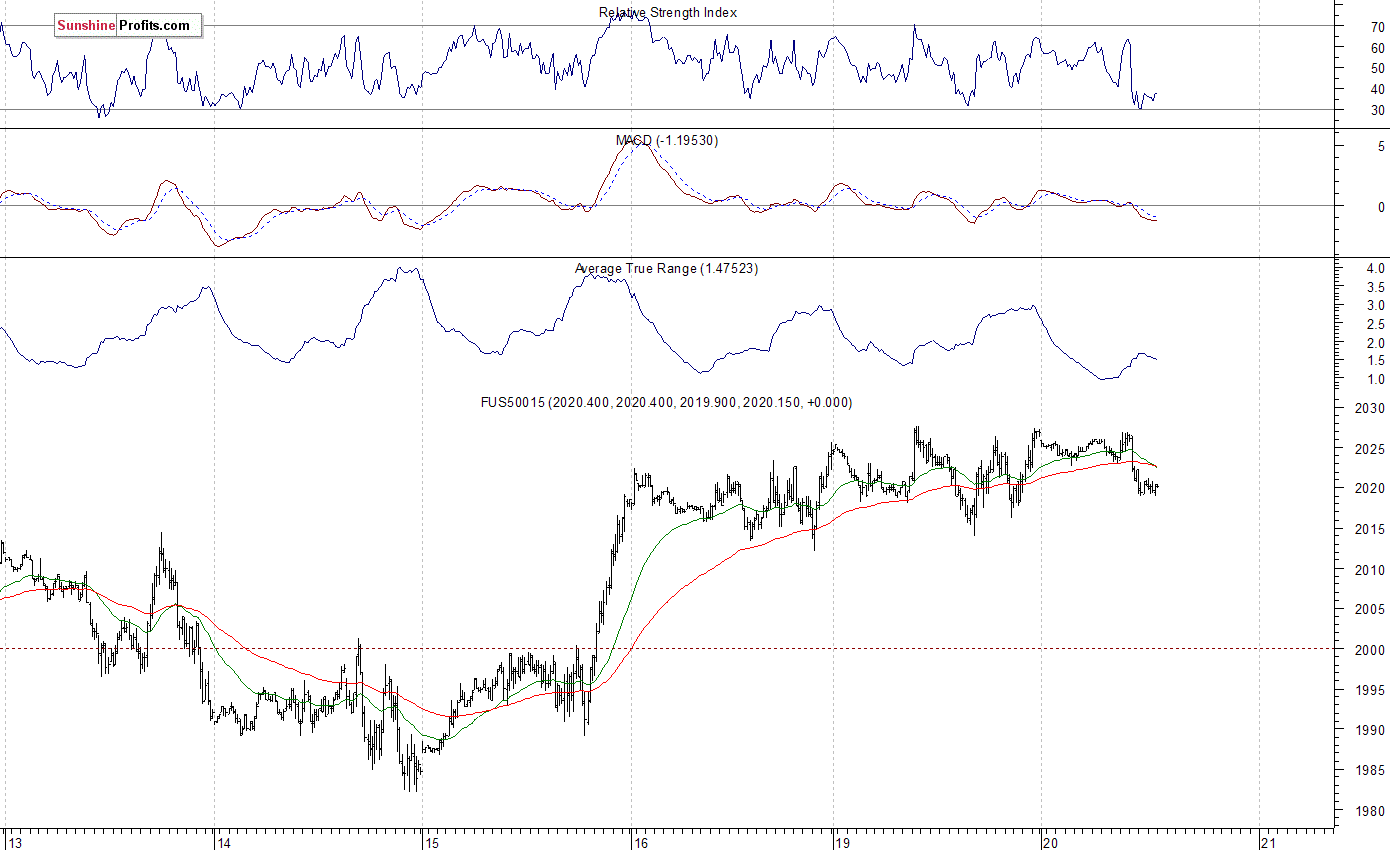The image size is (1390, 850).
Task: Click date label 14 on time axis
Action: 224,843
